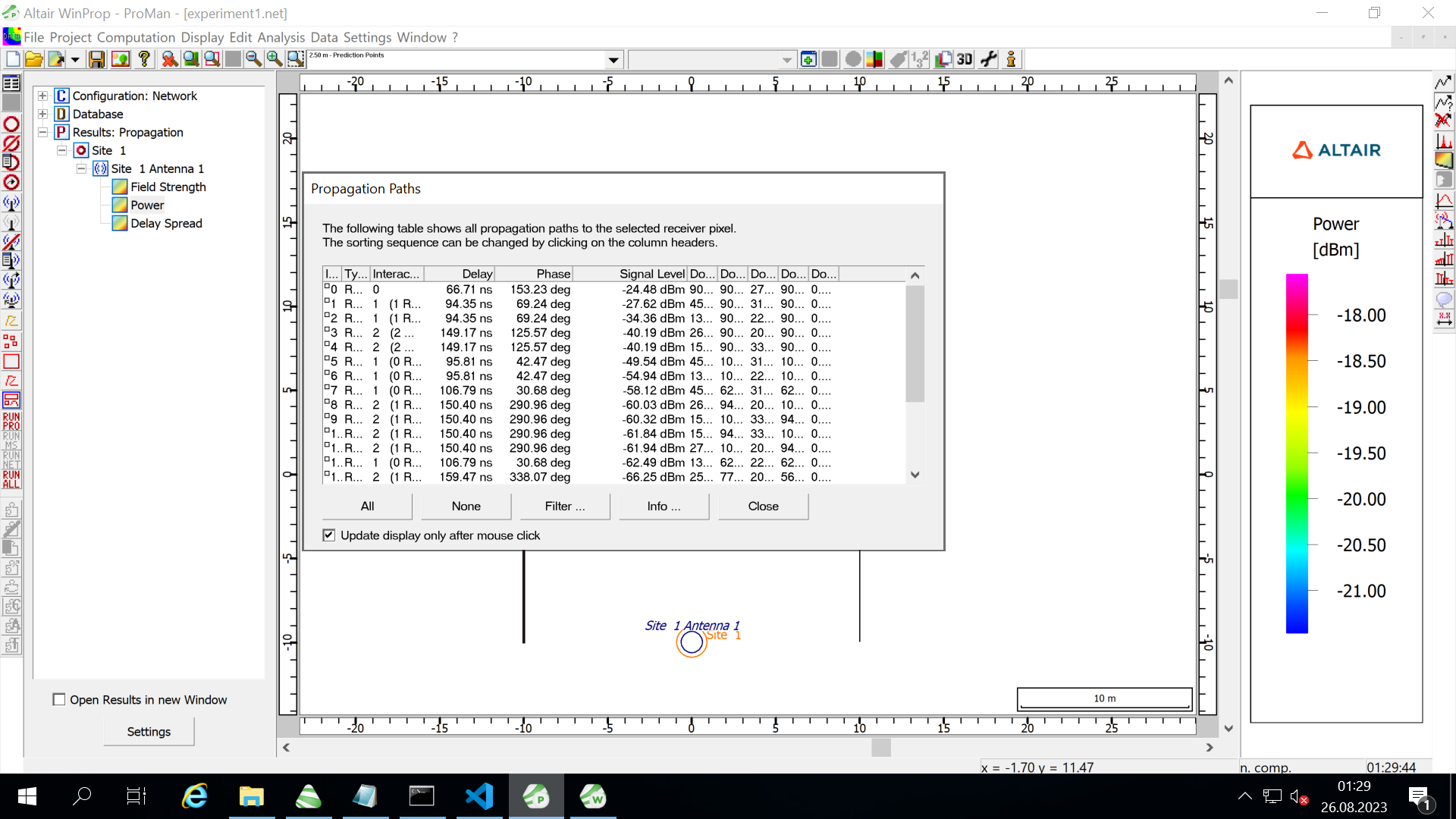Viewport: 1456px width, 819px height.
Task: Click the zoom out magnifier icon
Action: (x=253, y=59)
